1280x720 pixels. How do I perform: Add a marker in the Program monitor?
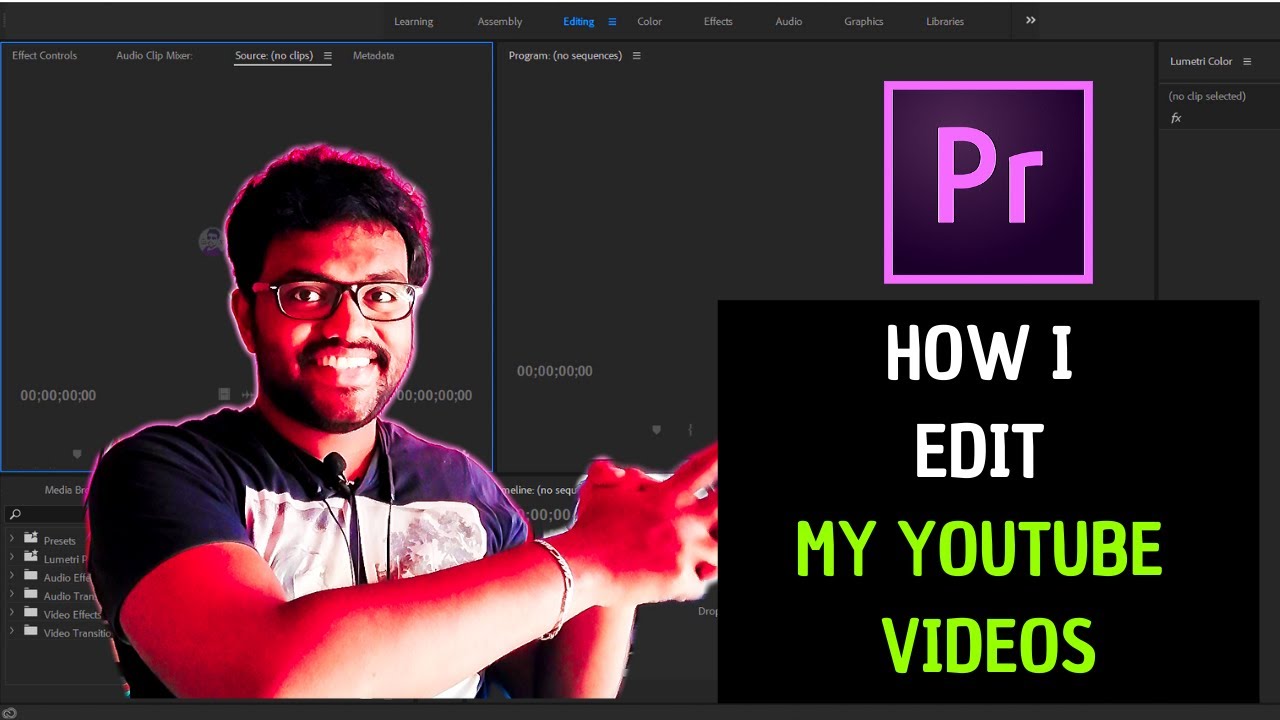click(656, 430)
